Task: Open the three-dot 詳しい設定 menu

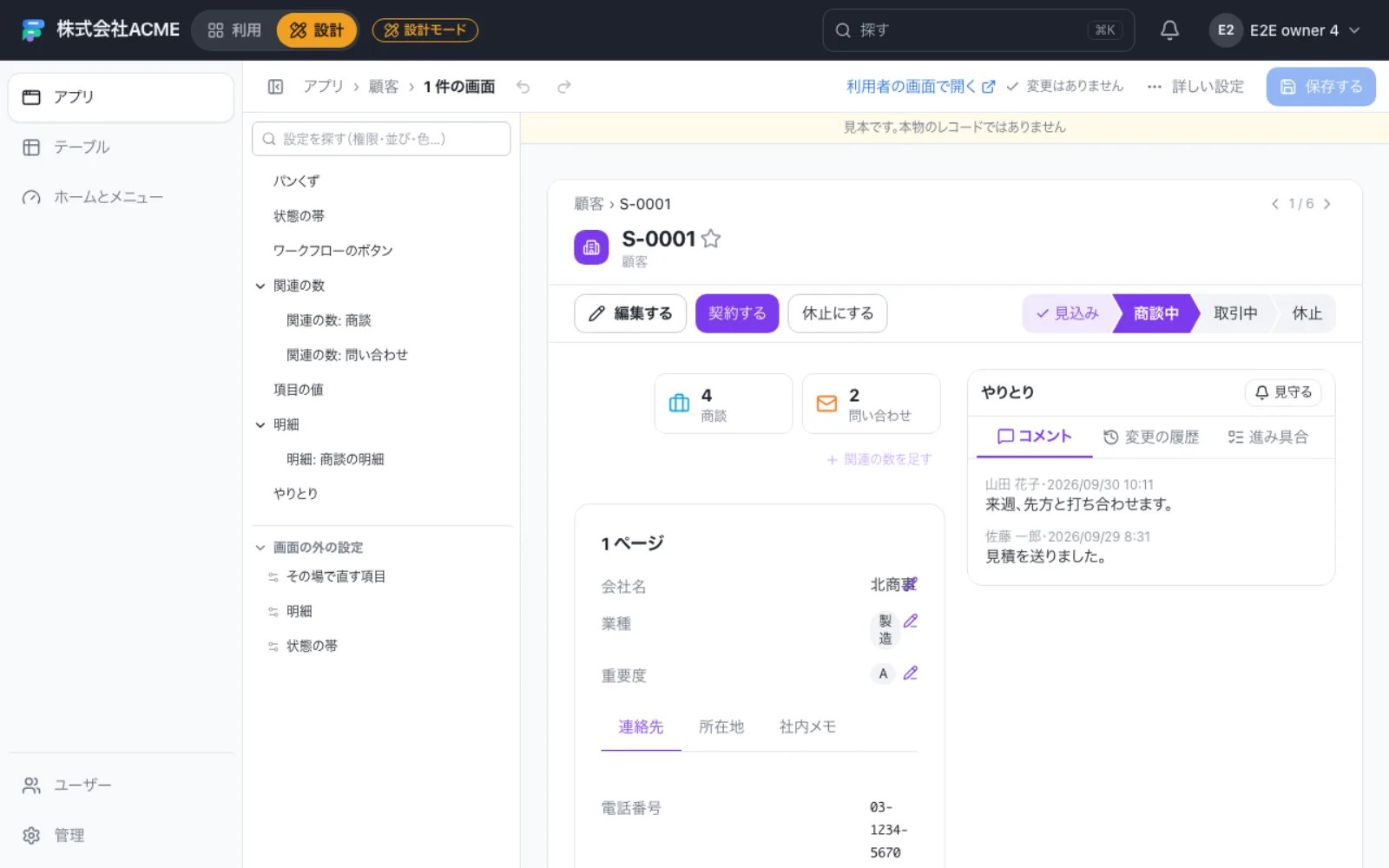Action: point(1195,87)
